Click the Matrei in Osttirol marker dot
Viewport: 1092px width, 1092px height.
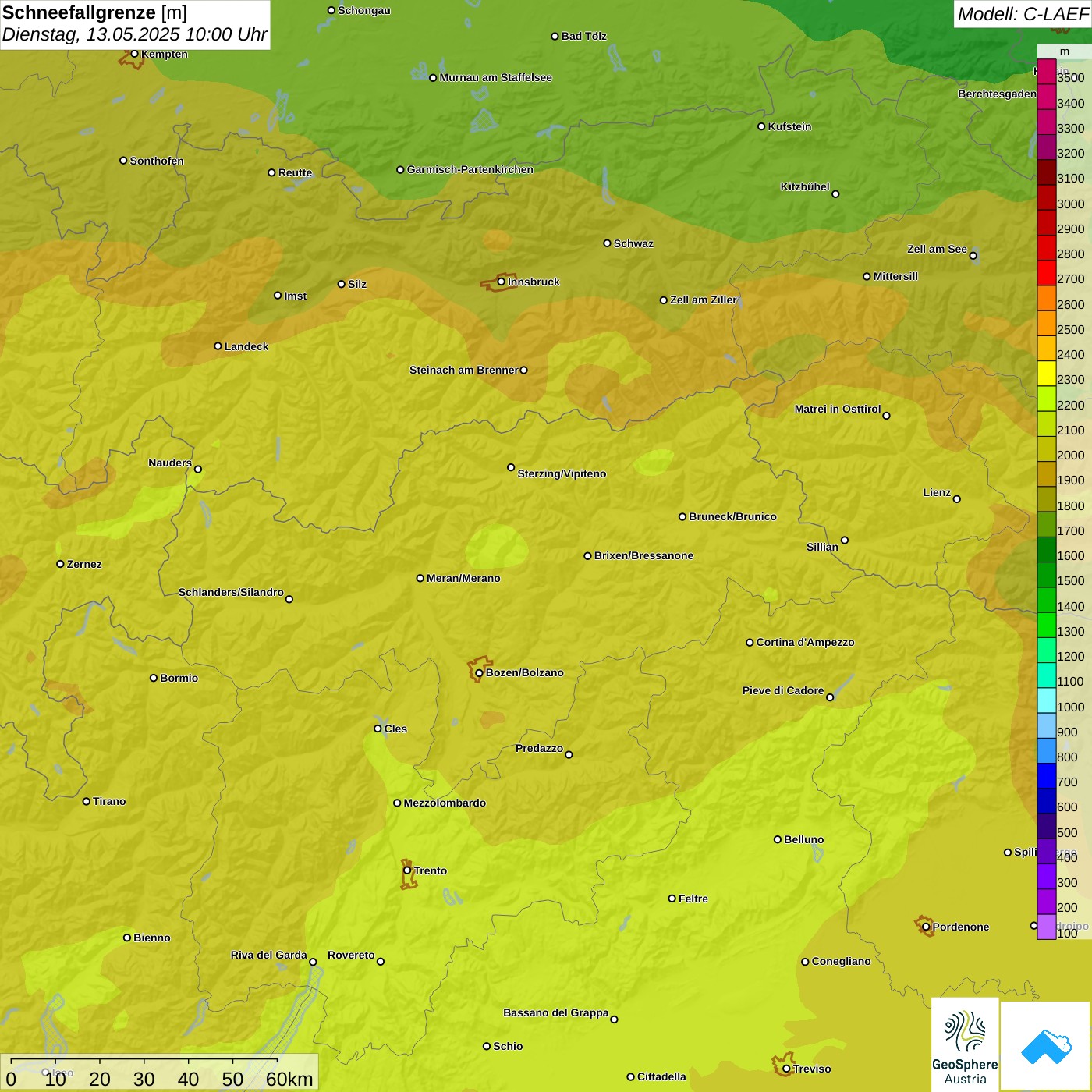pyautogui.click(x=886, y=415)
